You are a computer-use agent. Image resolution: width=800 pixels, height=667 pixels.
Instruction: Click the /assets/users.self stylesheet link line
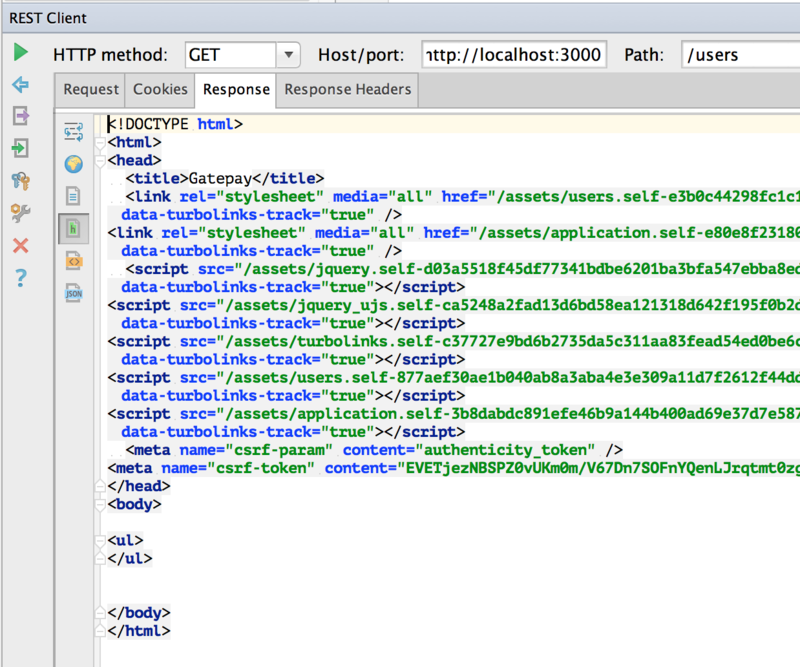point(462,197)
